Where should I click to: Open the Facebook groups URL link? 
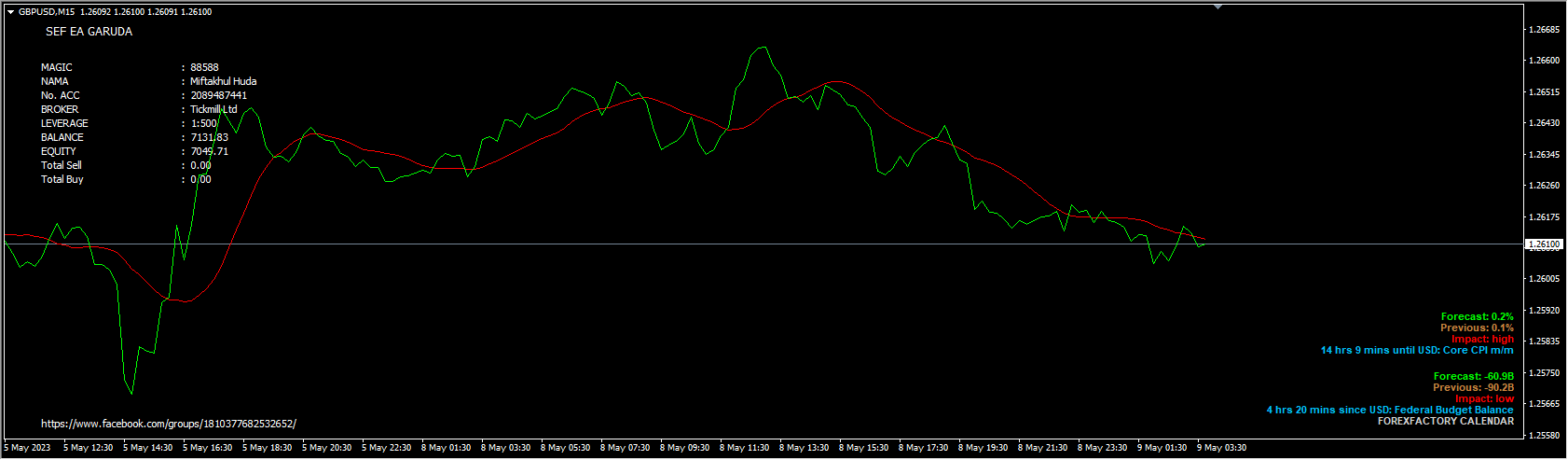tap(169, 424)
